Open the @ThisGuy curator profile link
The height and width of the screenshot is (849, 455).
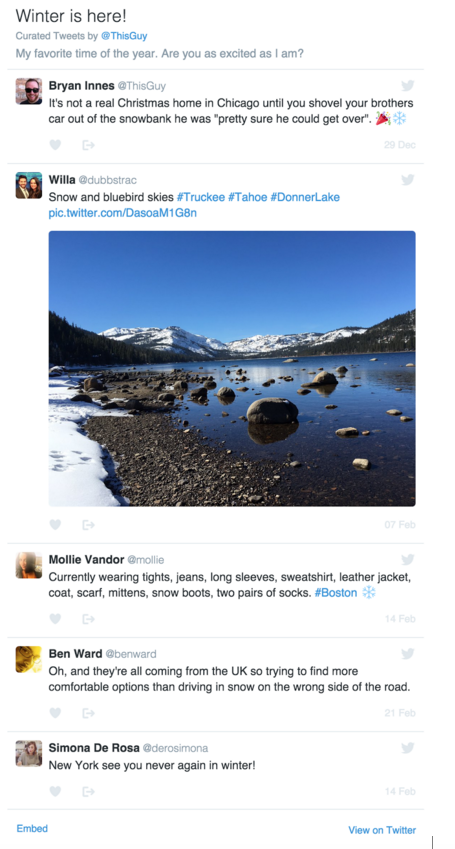(124, 36)
